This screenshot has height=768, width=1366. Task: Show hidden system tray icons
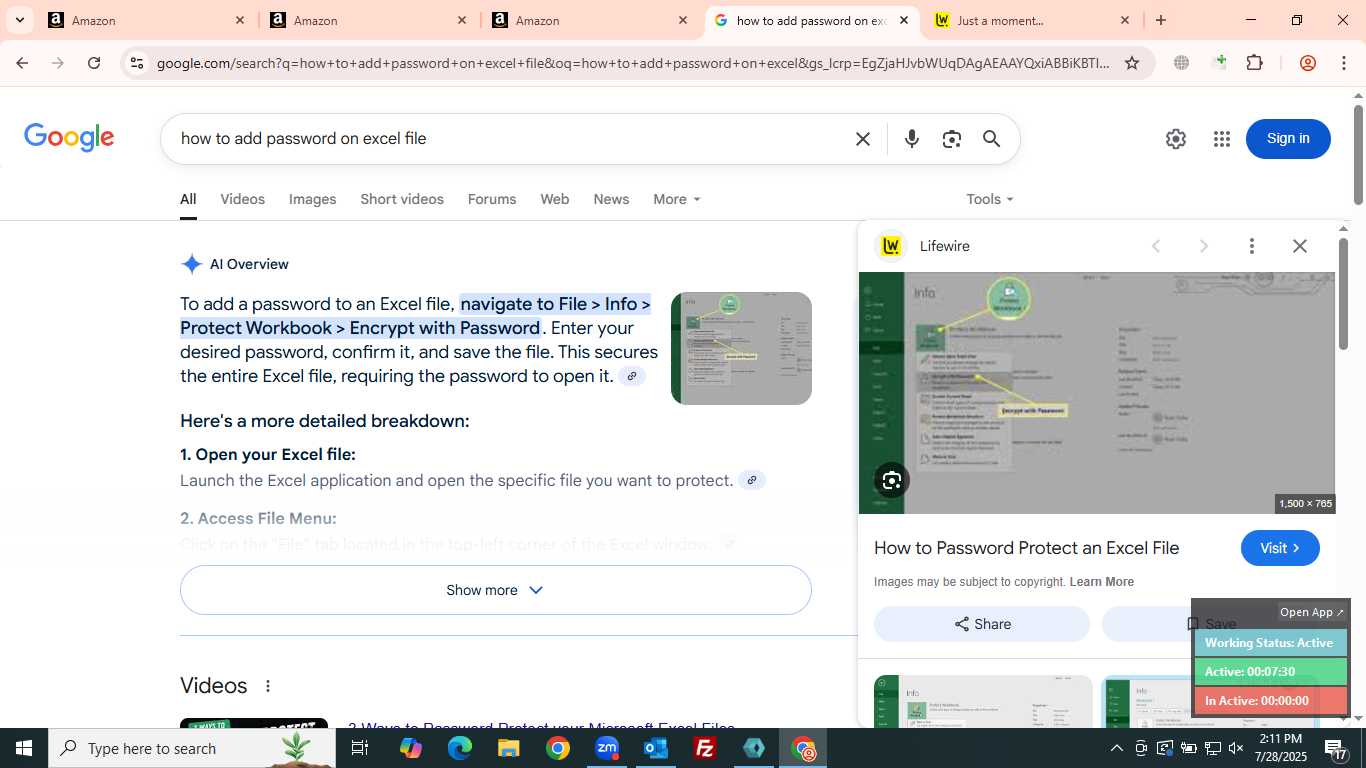coord(1117,748)
